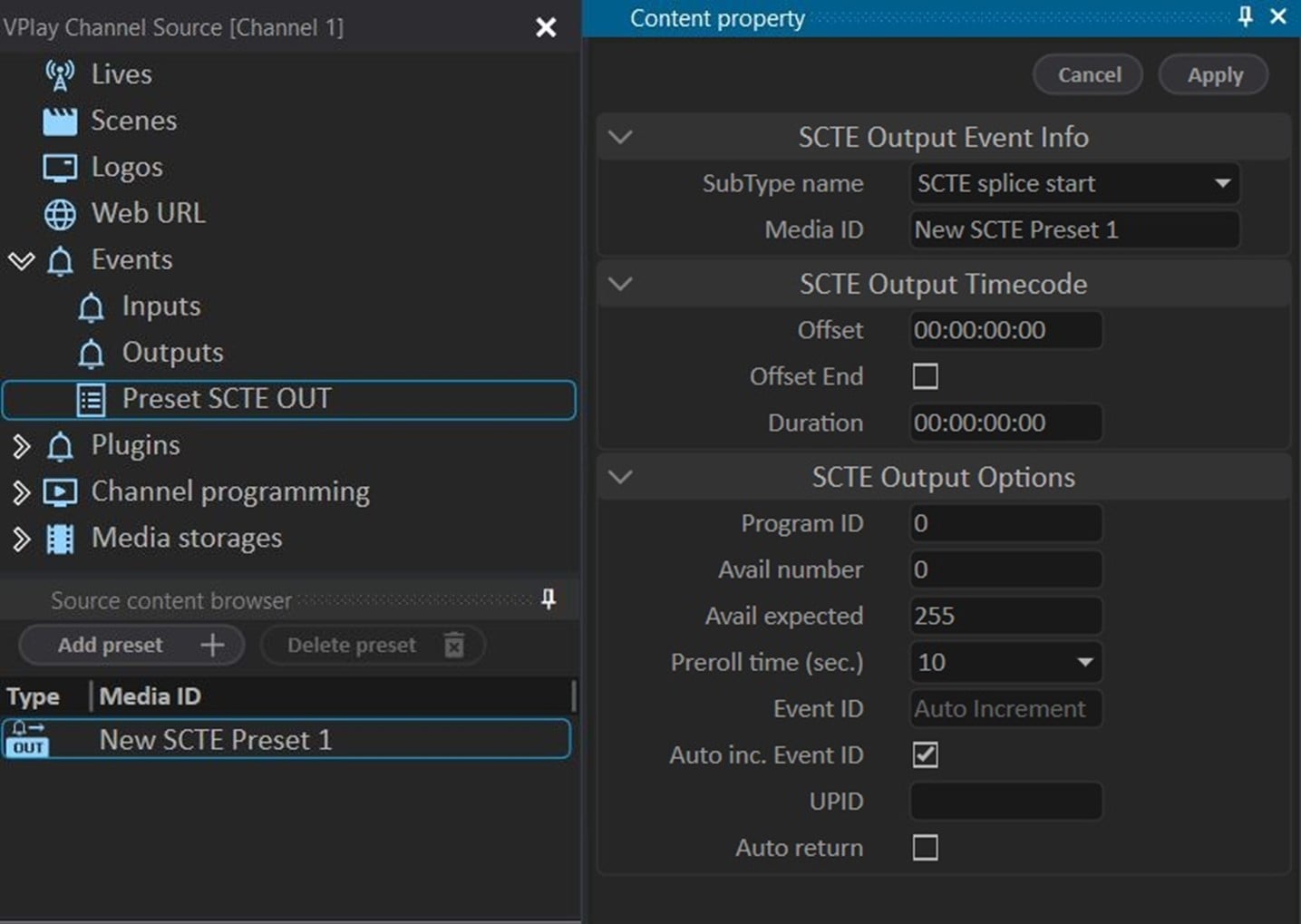Enable the Auto return checkbox

point(925,848)
